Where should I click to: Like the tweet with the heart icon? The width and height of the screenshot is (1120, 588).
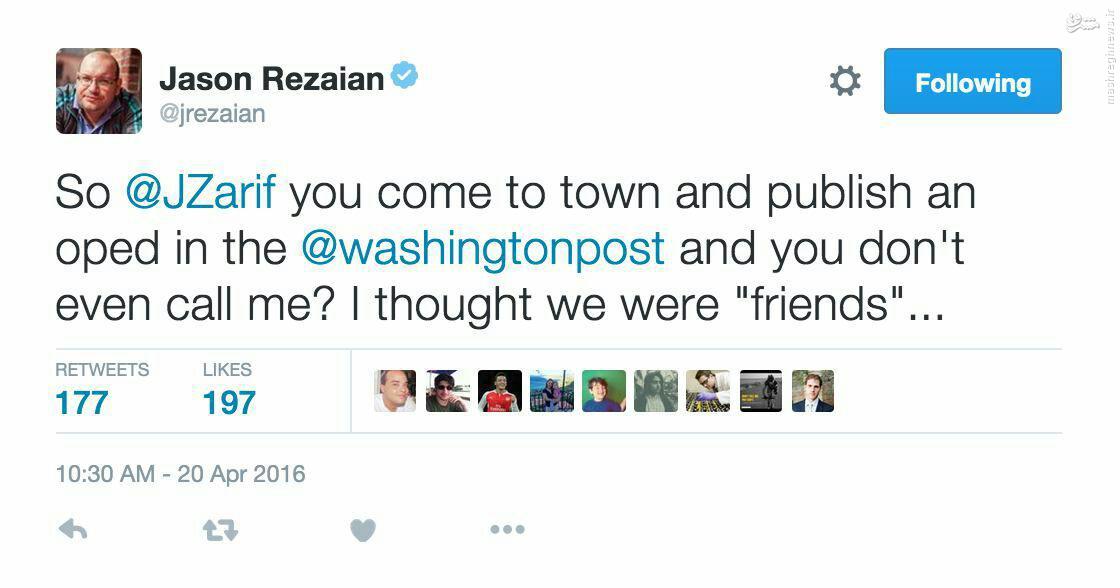pyautogui.click(x=363, y=530)
